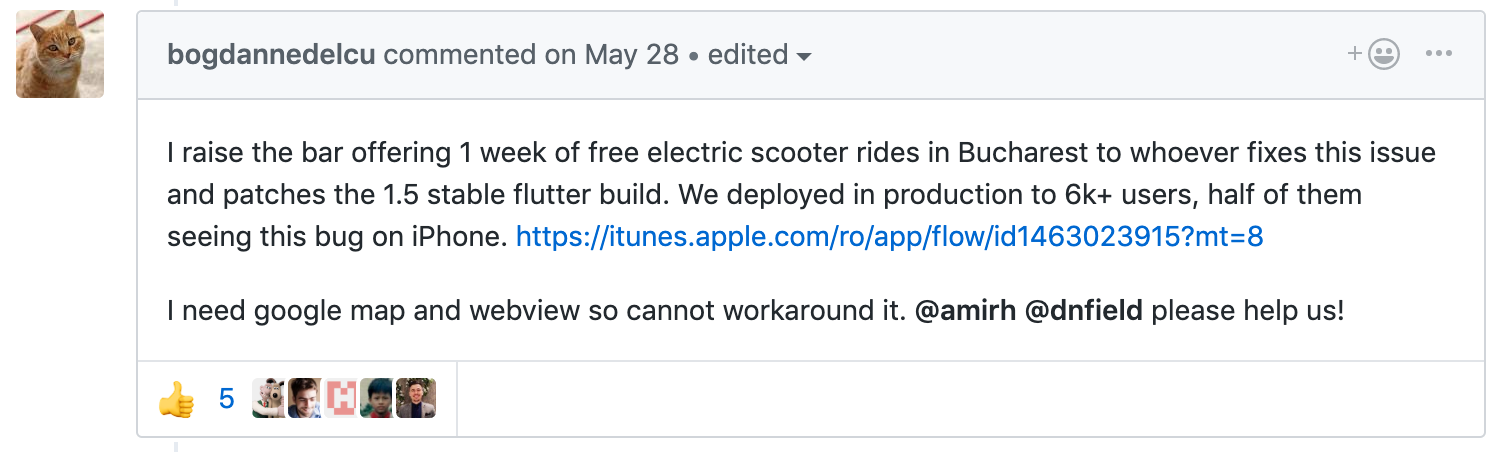Visit the @amirh mention profile
This screenshot has height=452, width=1500.
click(x=965, y=311)
